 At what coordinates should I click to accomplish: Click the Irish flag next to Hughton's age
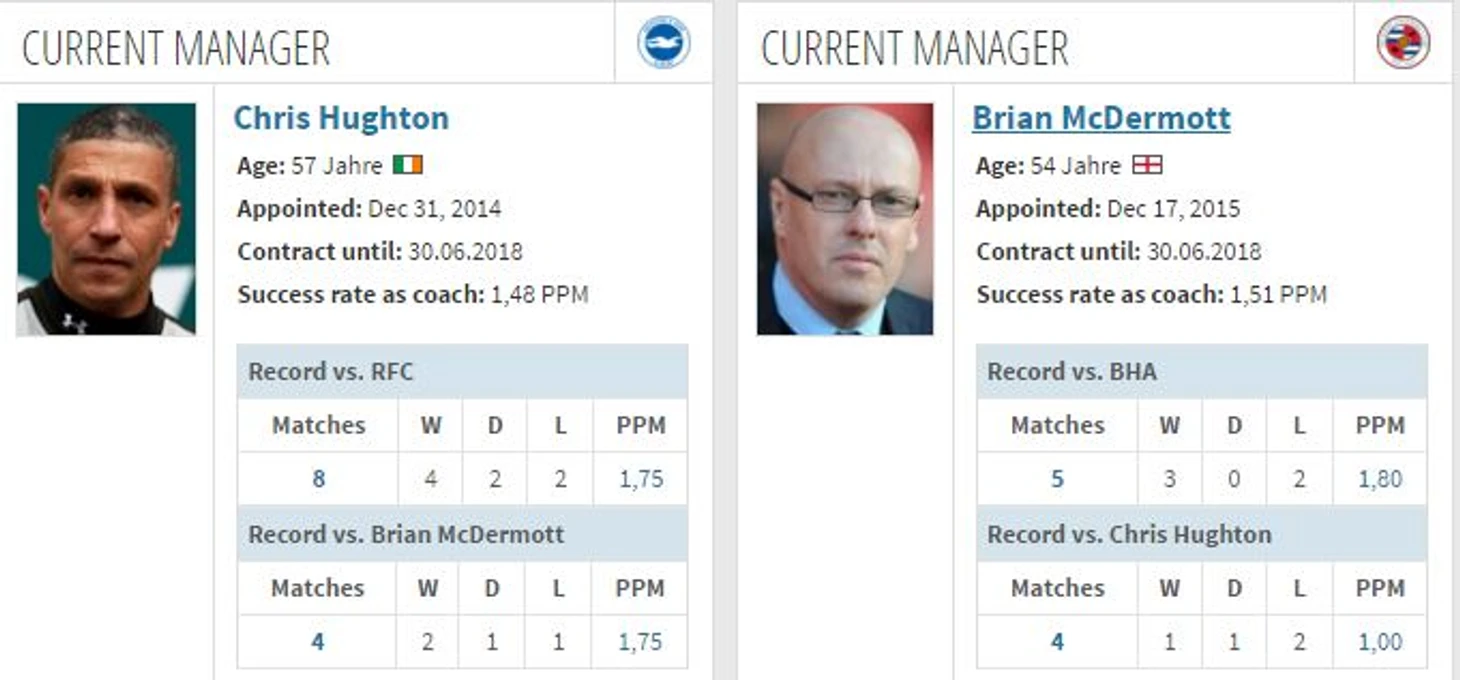pyautogui.click(x=408, y=165)
